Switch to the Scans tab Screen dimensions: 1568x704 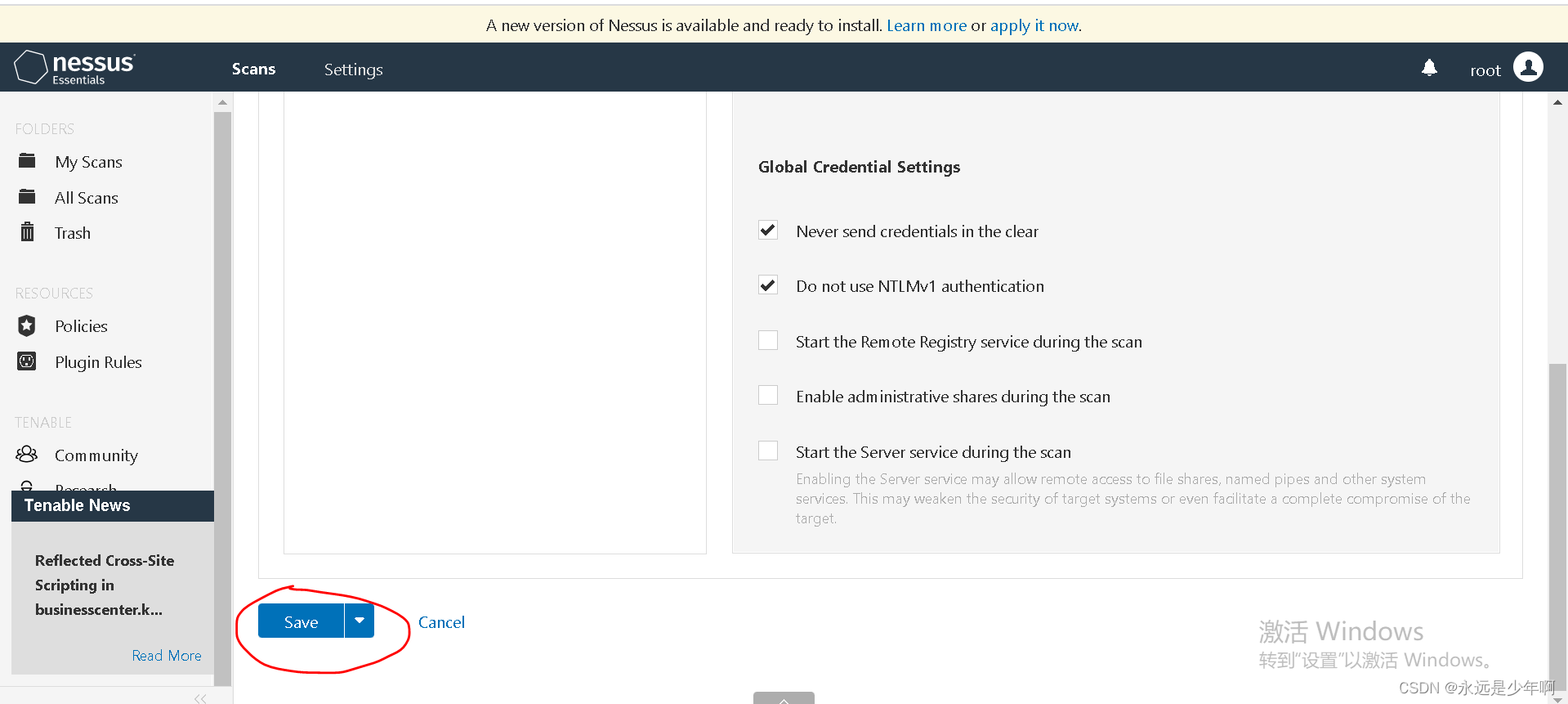(x=253, y=70)
